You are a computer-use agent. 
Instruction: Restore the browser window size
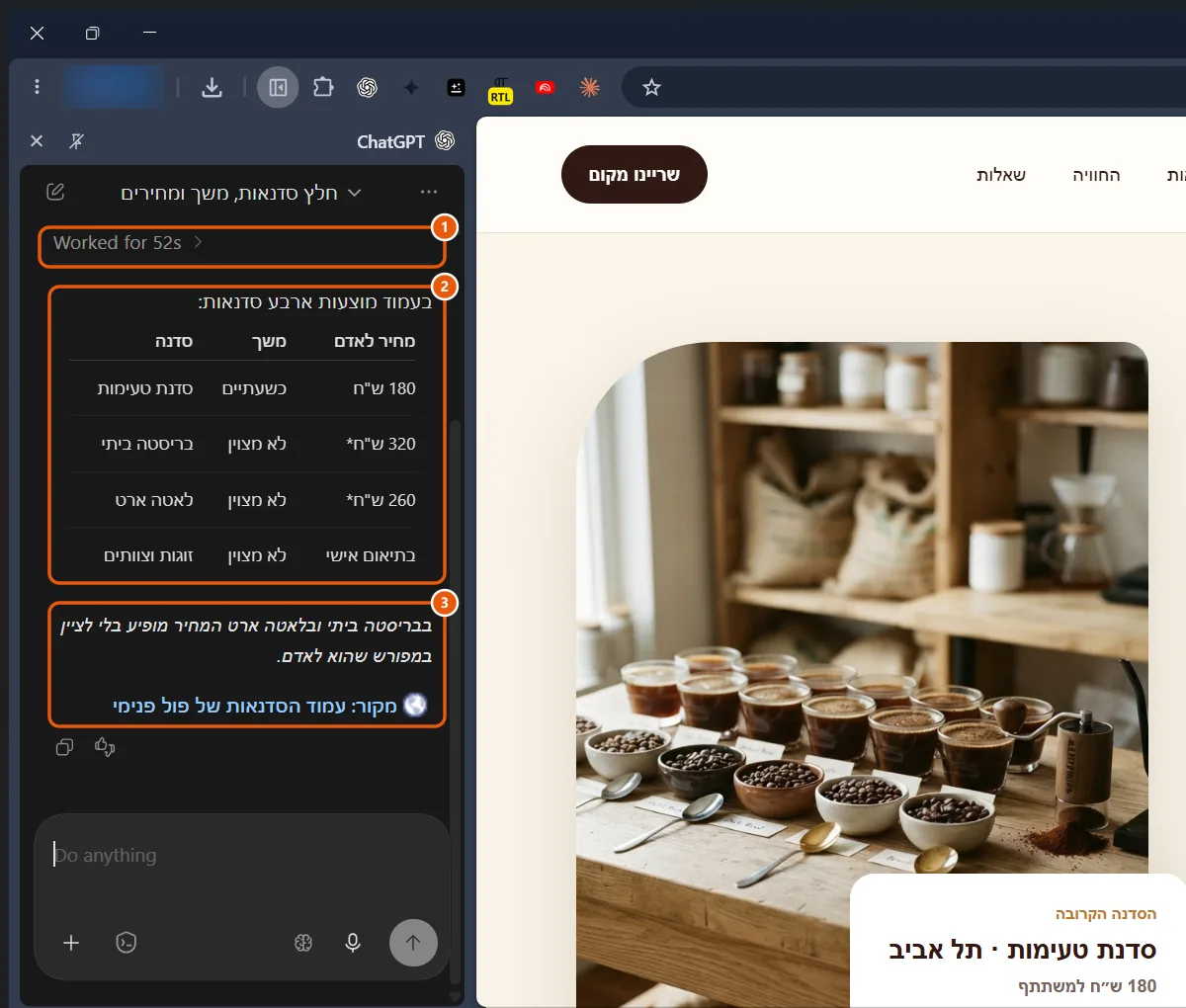(x=92, y=33)
